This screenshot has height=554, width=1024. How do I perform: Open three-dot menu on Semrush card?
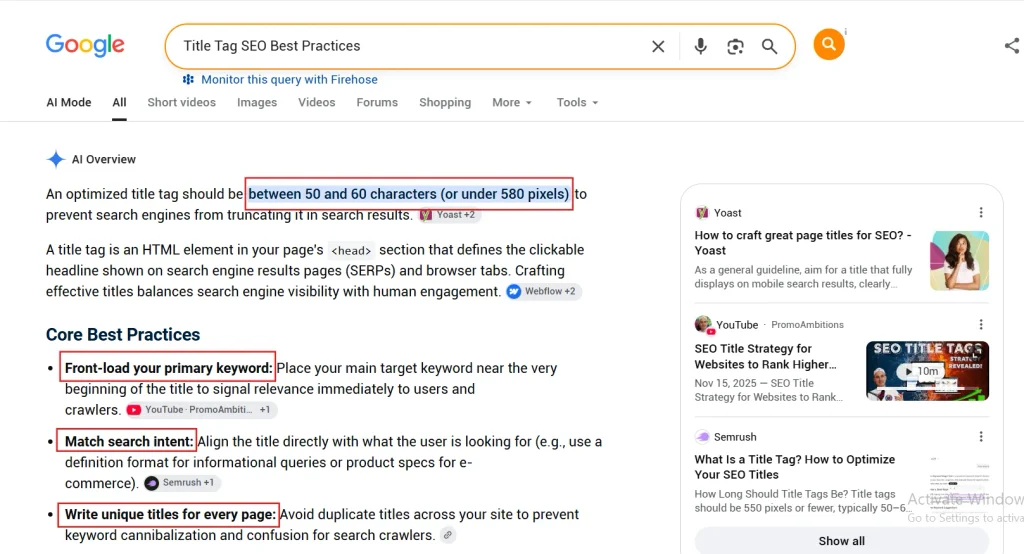[x=980, y=436]
